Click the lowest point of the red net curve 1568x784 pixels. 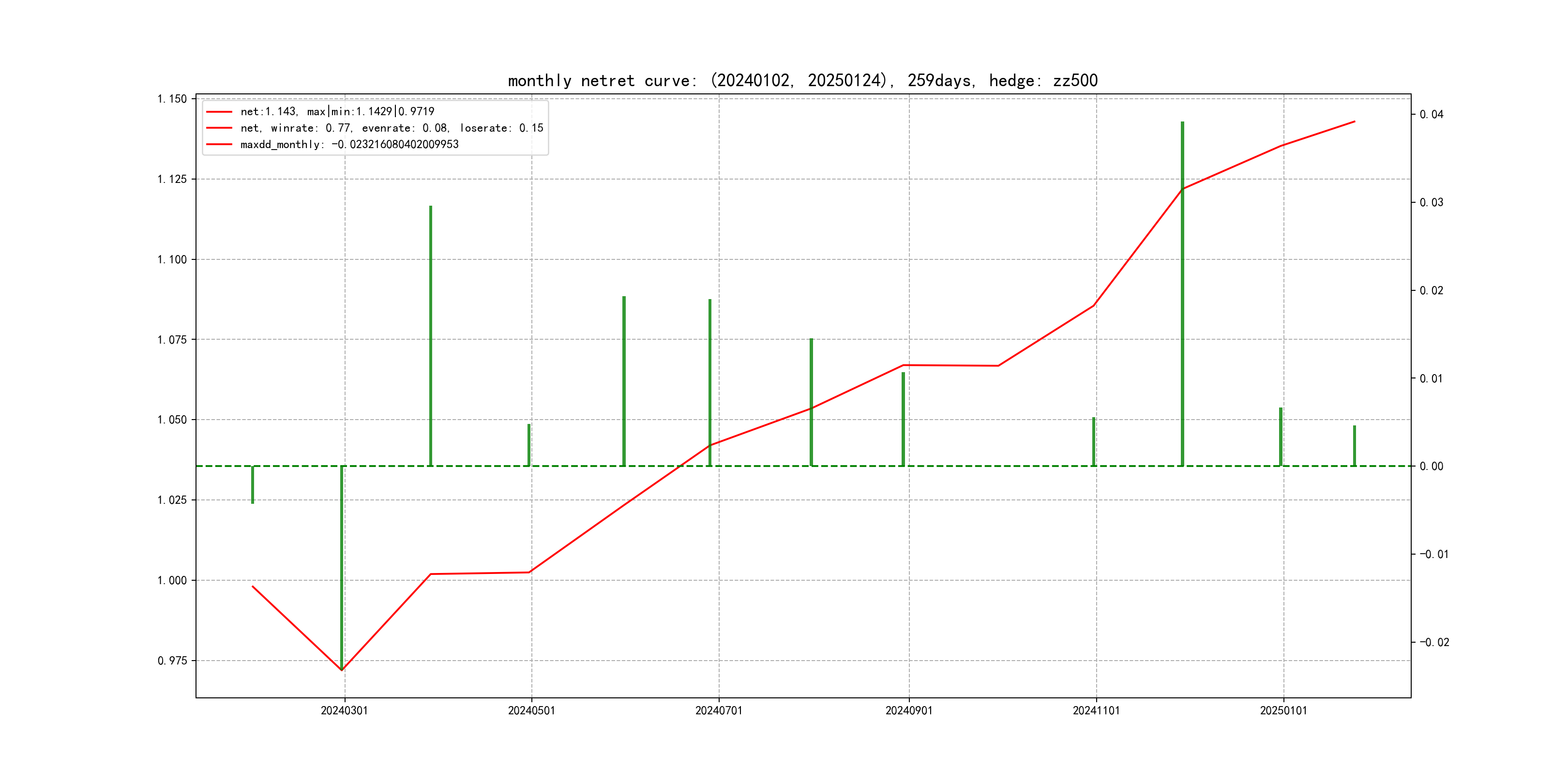coord(342,670)
